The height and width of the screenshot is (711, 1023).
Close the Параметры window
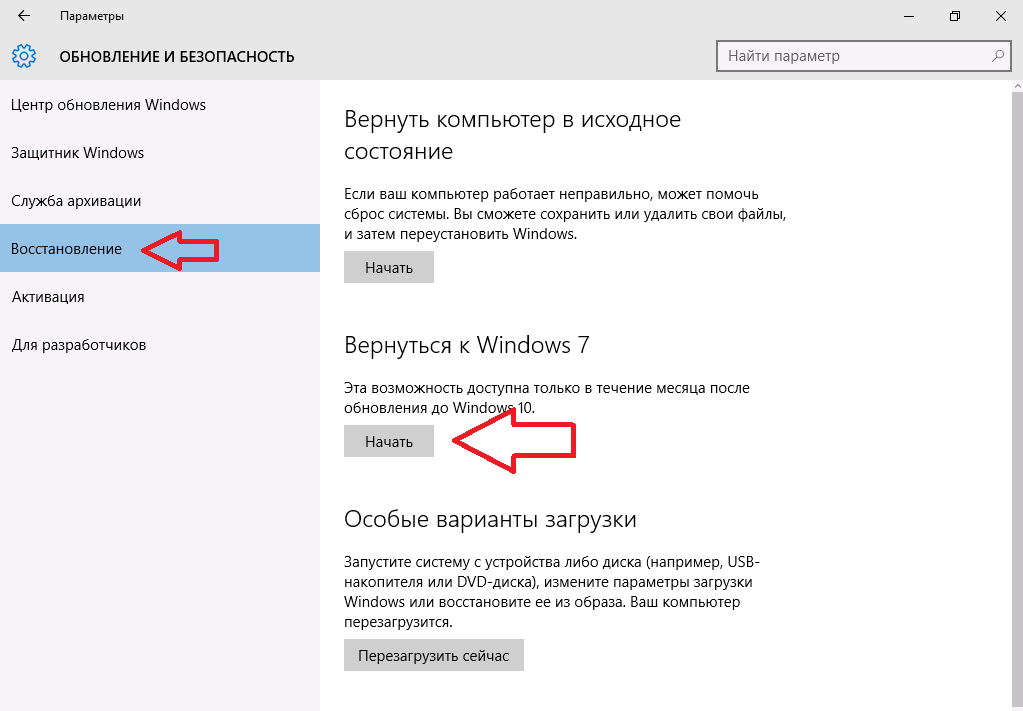[x=1000, y=16]
